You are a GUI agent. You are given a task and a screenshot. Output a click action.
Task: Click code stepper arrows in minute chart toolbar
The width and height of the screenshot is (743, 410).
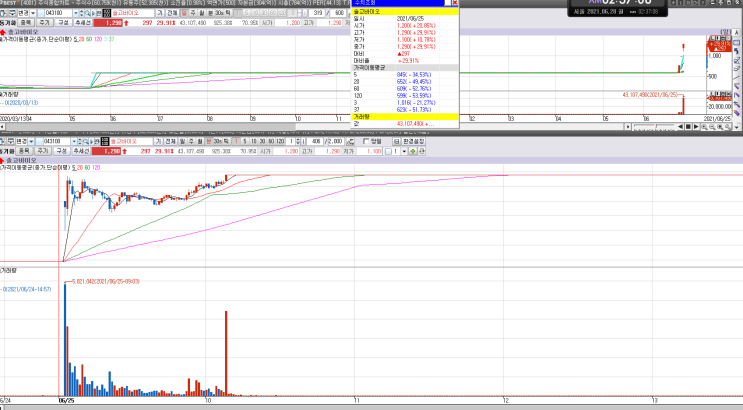tap(80, 141)
